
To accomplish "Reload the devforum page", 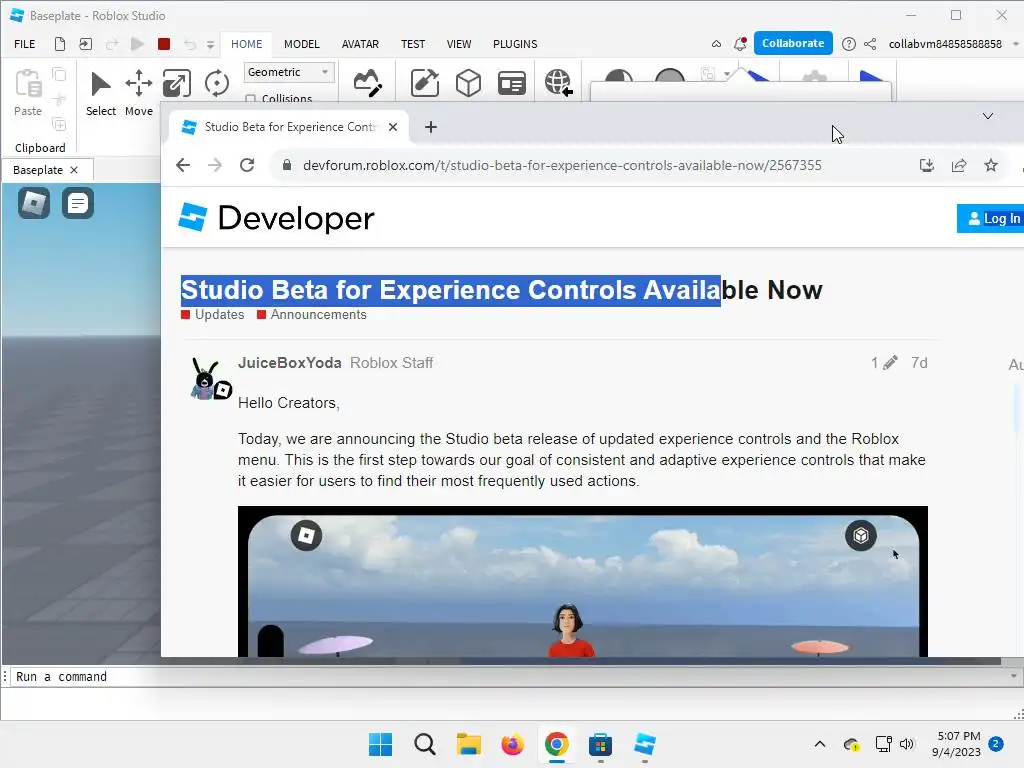I will (247, 165).
